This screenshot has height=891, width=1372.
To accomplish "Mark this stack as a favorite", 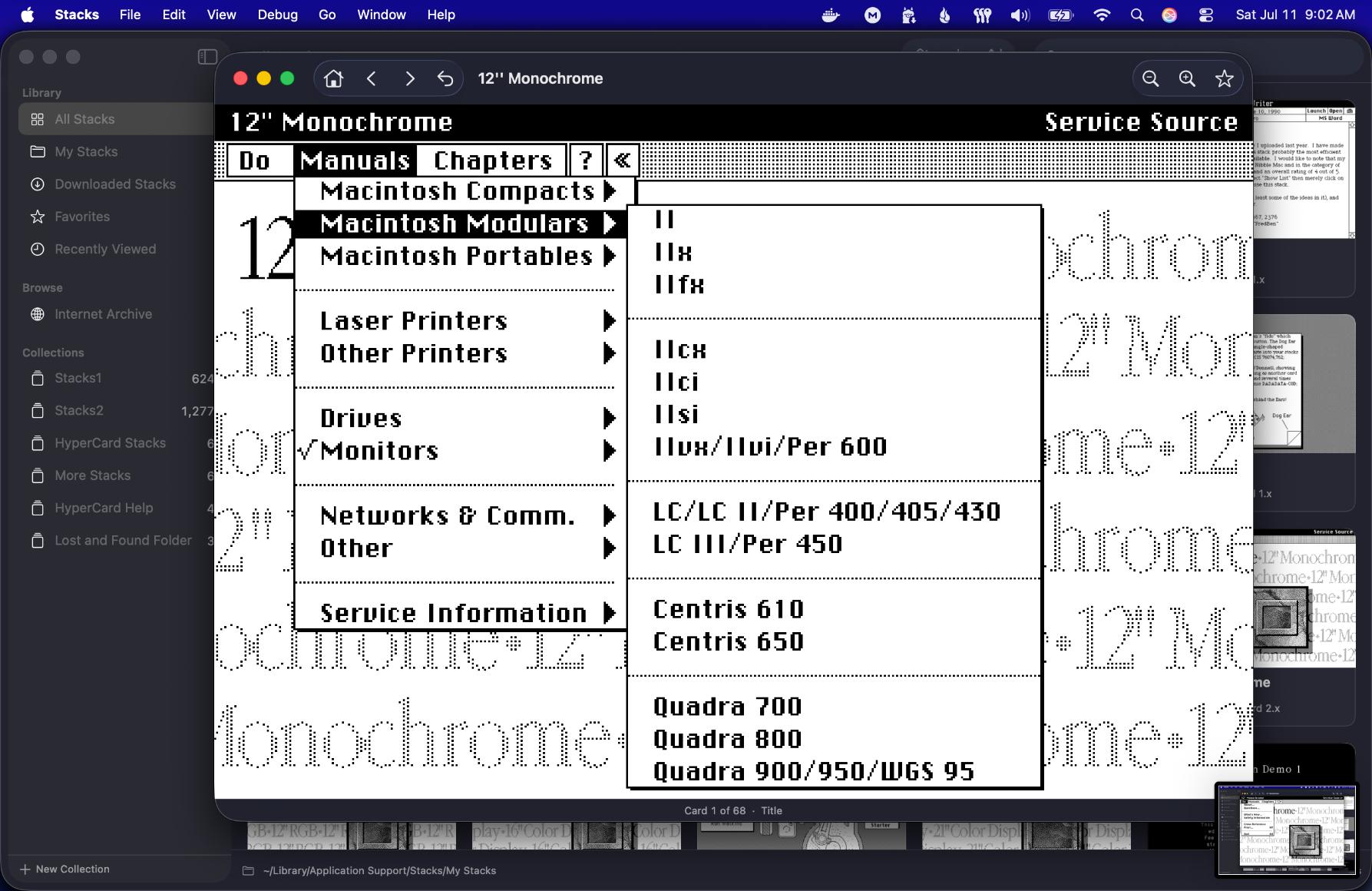I will pos(1225,78).
